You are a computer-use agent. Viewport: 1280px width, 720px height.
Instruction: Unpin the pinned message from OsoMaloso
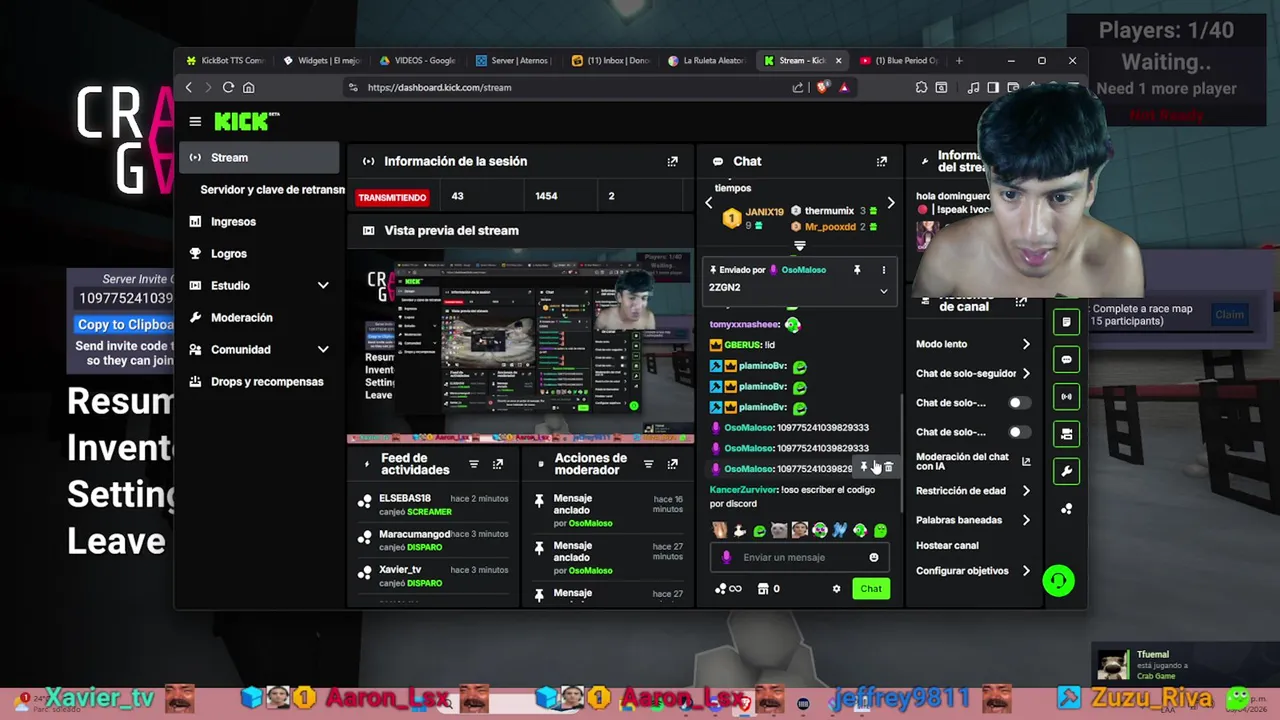857,270
